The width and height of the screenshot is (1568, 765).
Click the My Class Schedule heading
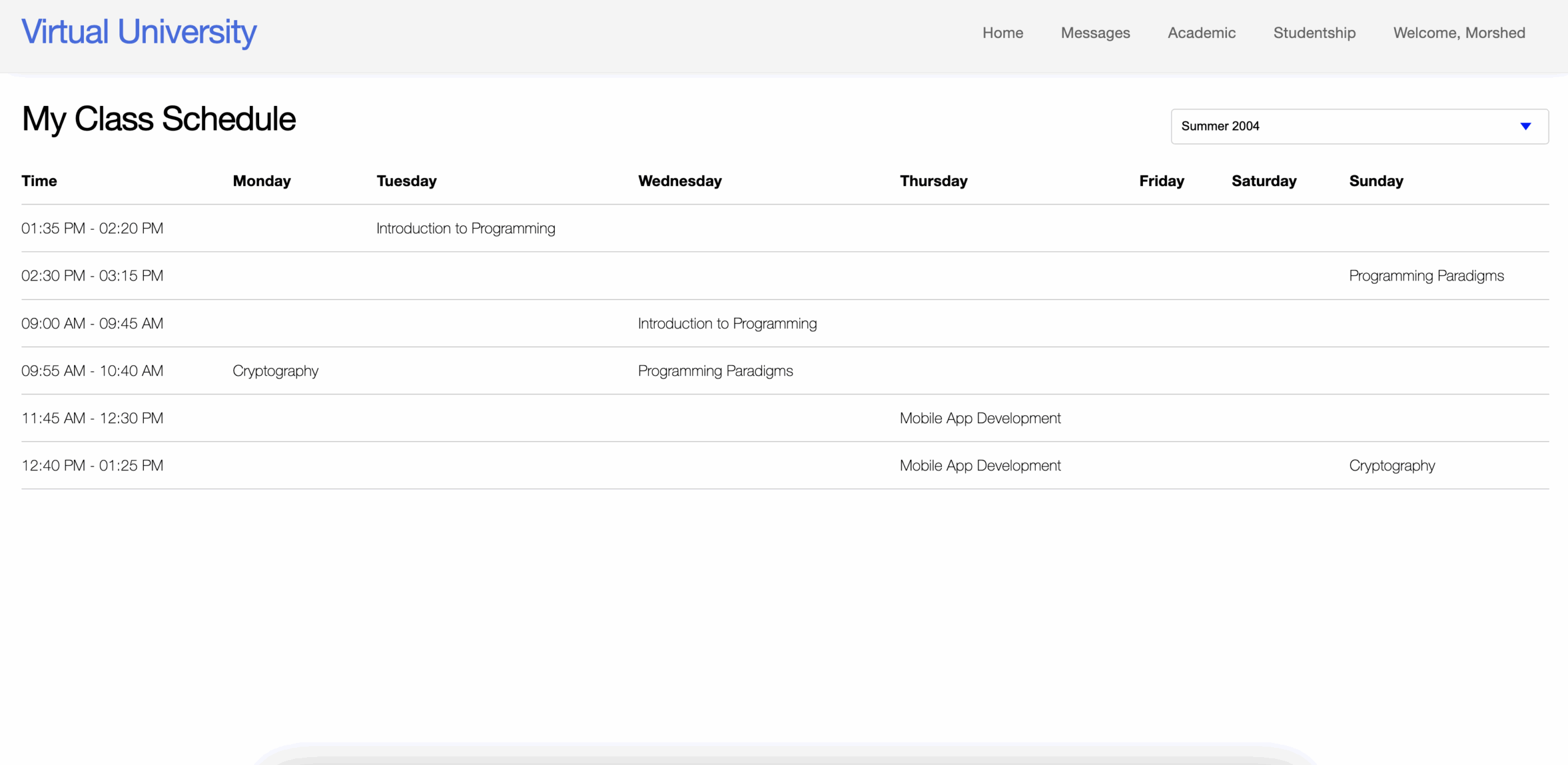pyautogui.click(x=159, y=119)
